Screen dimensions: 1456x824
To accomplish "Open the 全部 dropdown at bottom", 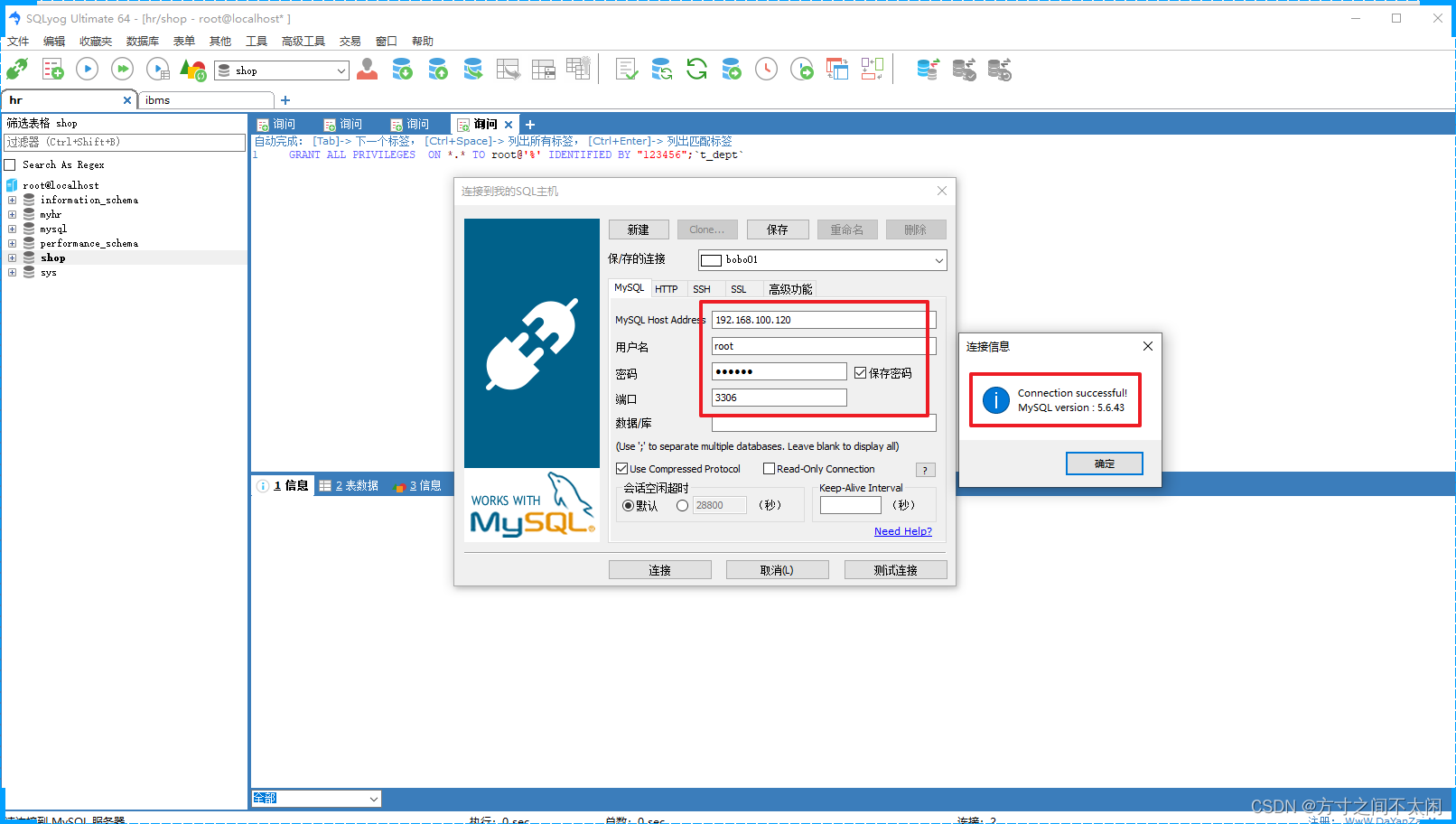I will [x=373, y=799].
